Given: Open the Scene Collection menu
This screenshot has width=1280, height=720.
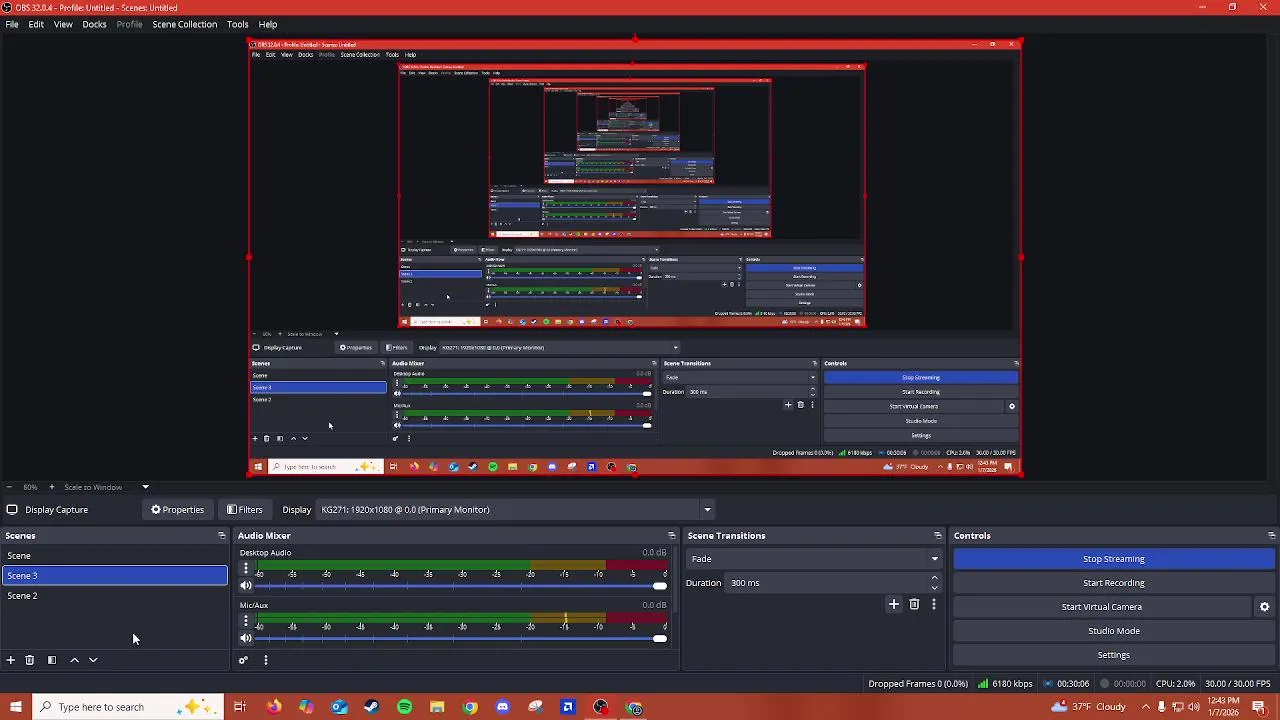Looking at the screenshot, I should click(184, 24).
